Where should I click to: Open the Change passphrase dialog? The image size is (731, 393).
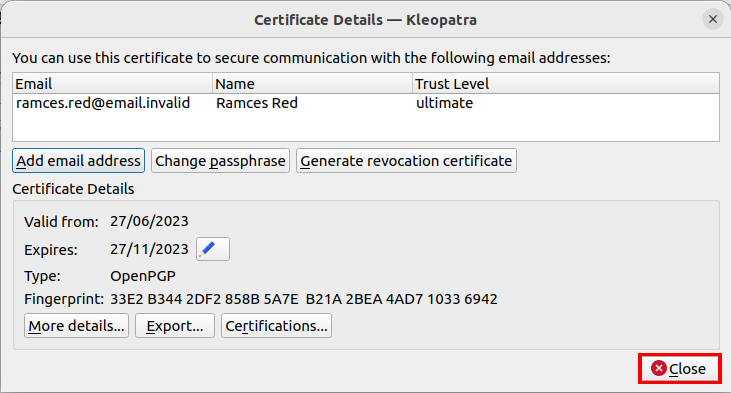220,161
